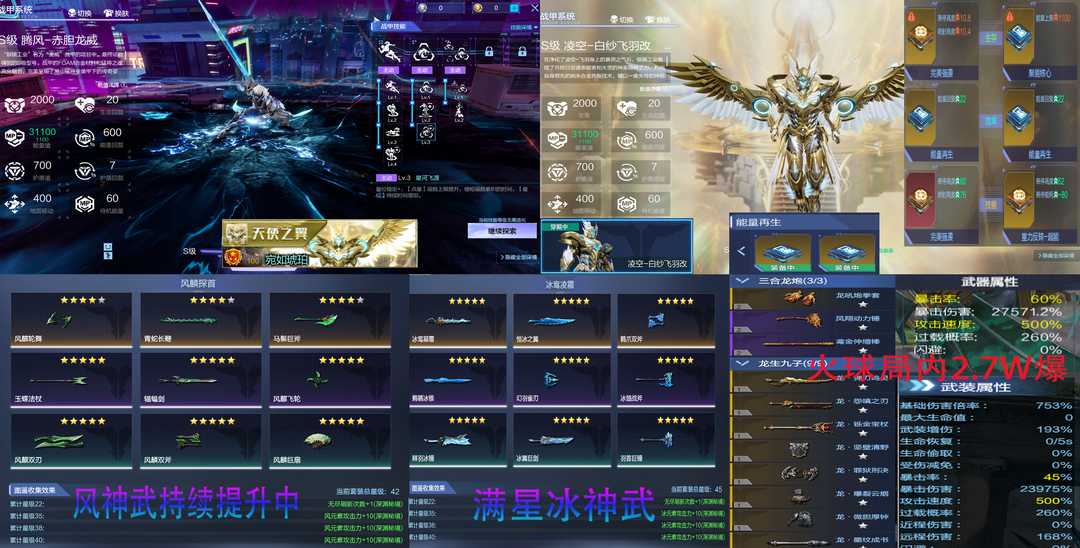The width and height of the screenshot is (1080, 548).
Task: Click the 天使之翼 banner
Action: 320,244
